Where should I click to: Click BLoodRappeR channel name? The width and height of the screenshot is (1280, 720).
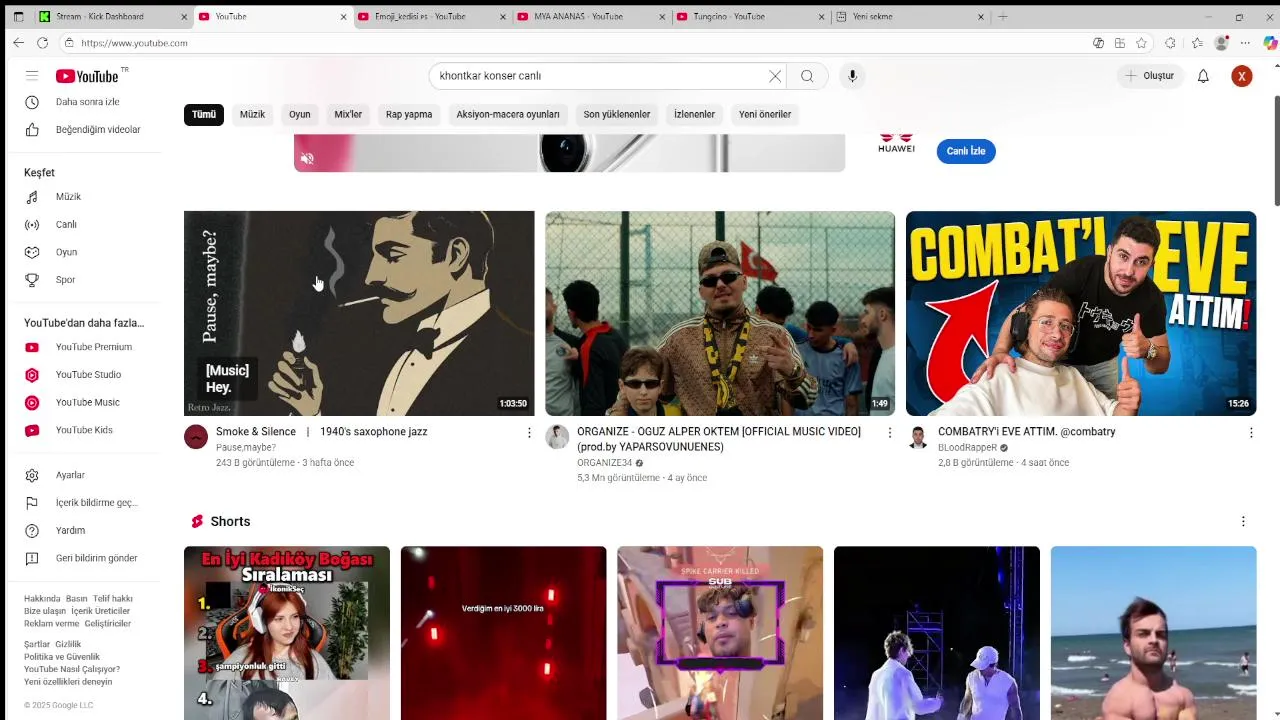(967, 448)
